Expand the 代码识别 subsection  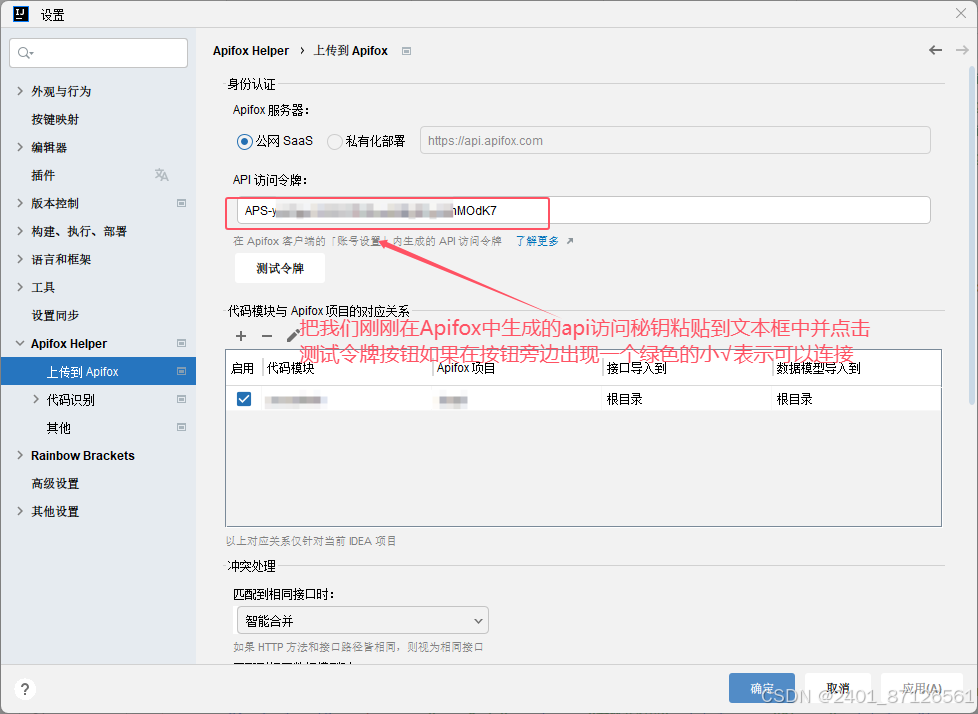(x=36, y=399)
